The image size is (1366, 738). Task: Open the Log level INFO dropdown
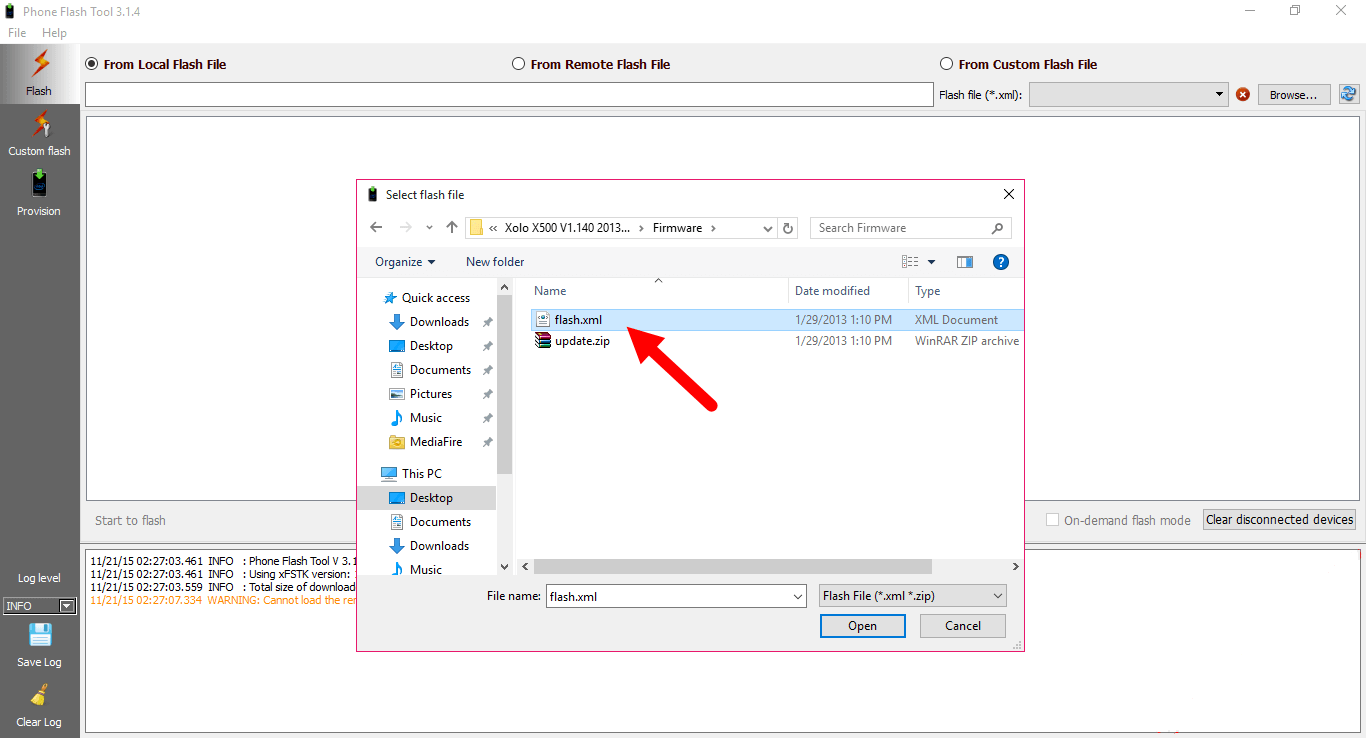(x=40, y=606)
